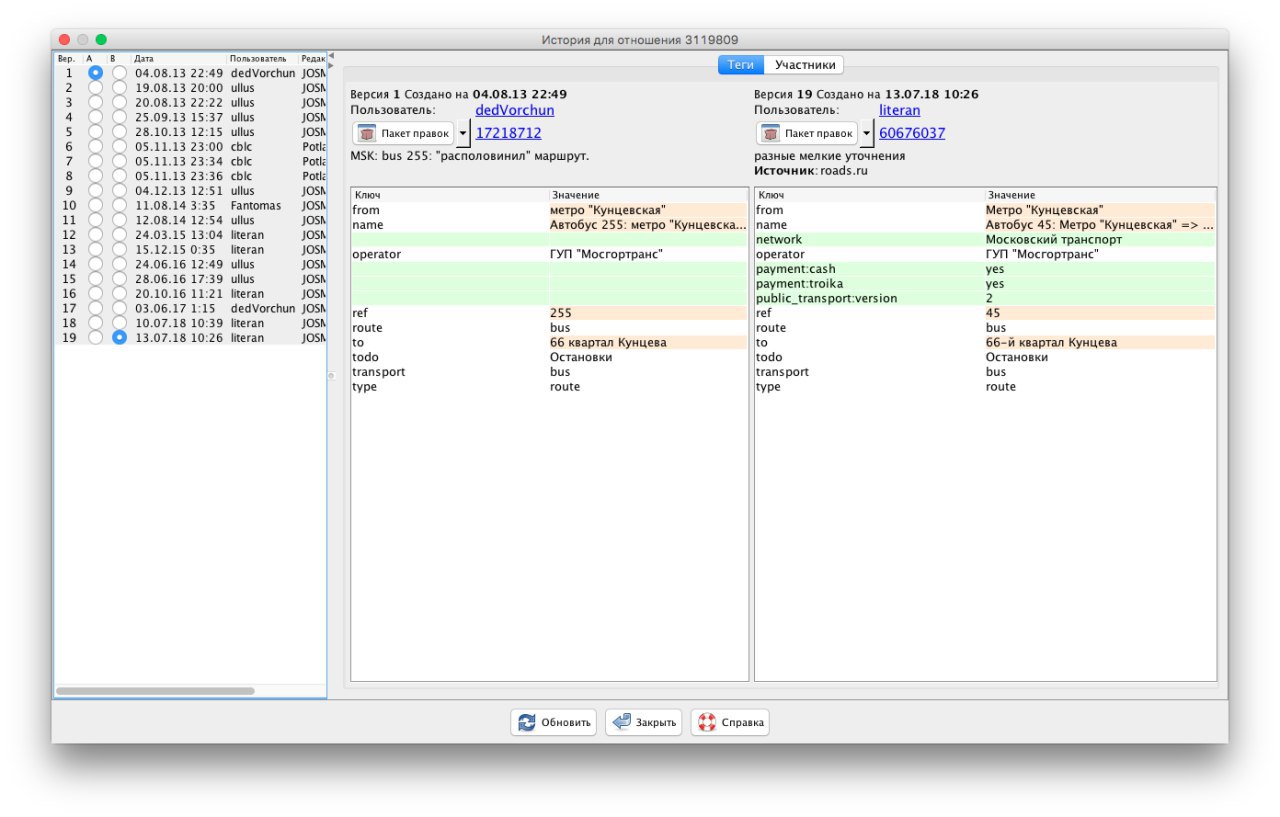Open the changeset manager for version 1
The width and height of the screenshot is (1280, 817).
coord(403,133)
